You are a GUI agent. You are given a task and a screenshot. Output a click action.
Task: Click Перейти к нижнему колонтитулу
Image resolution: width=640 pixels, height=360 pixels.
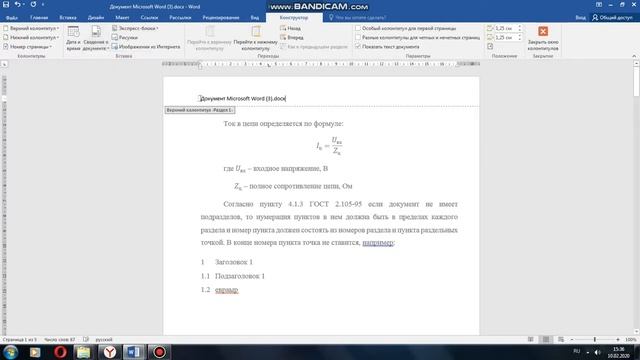pyautogui.click(x=256, y=39)
